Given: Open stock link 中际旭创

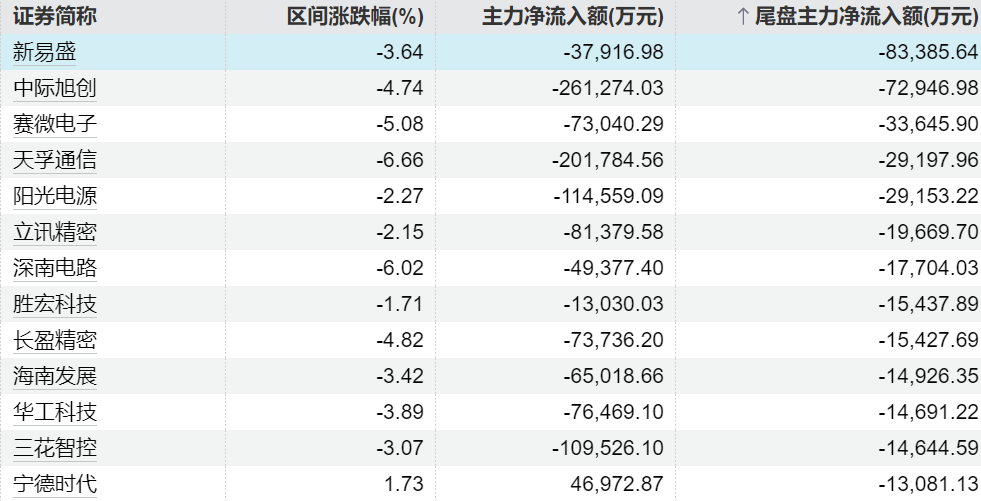Looking at the screenshot, I should [55, 88].
